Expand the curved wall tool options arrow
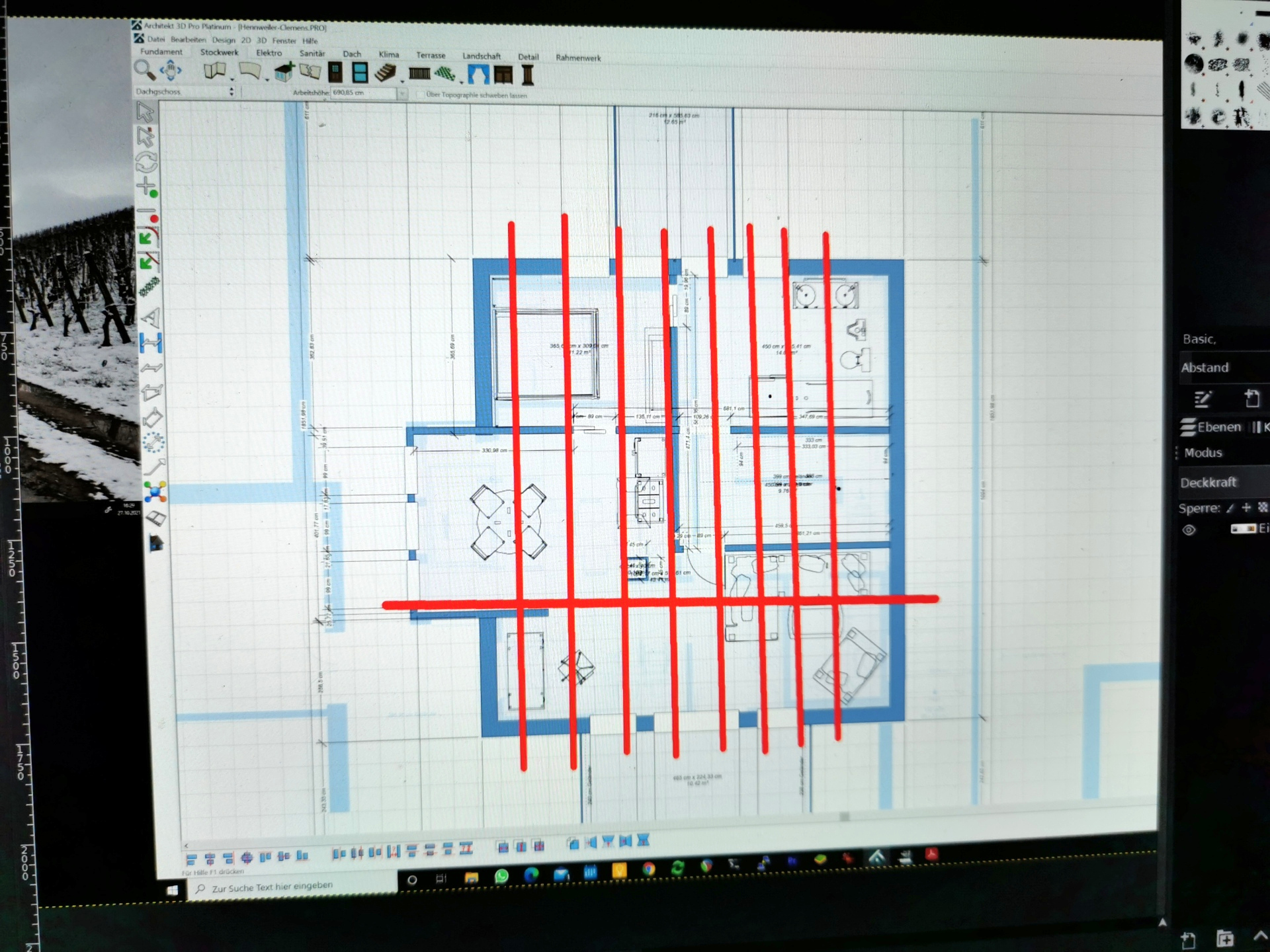The width and height of the screenshot is (1270, 952). click(x=267, y=80)
